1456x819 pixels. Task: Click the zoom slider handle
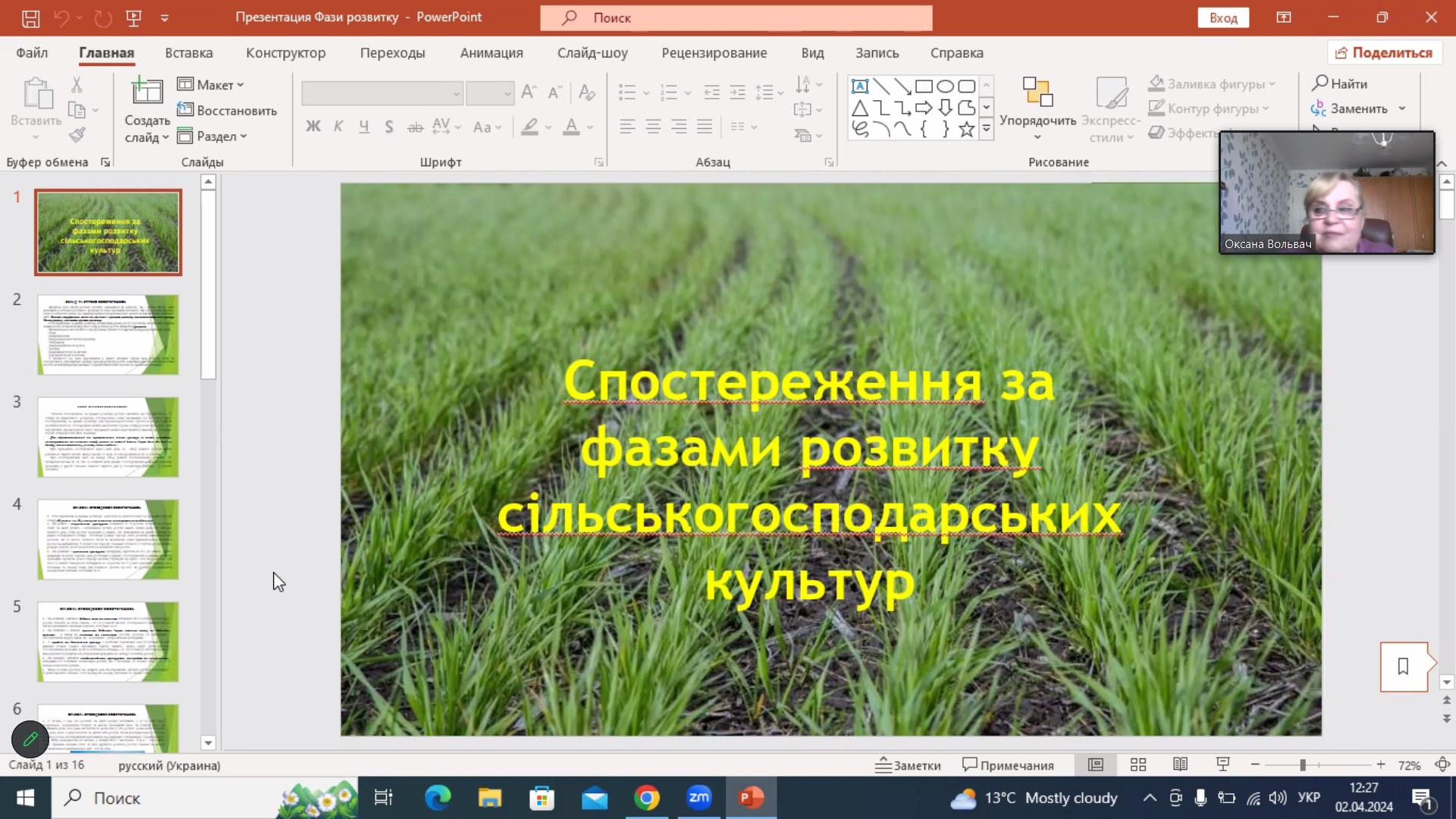pyautogui.click(x=1302, y=765)
